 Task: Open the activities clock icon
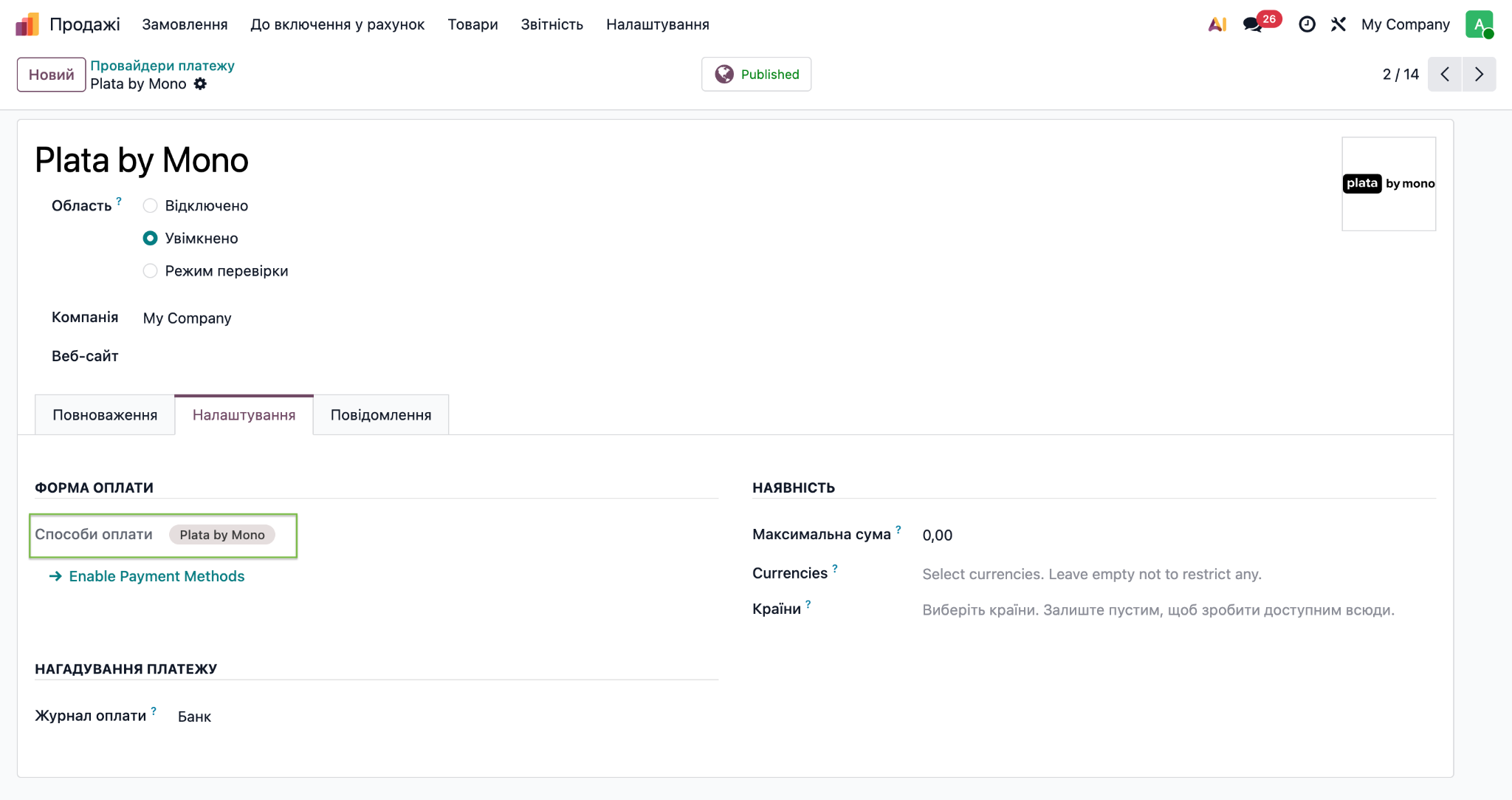point(1307,24)
